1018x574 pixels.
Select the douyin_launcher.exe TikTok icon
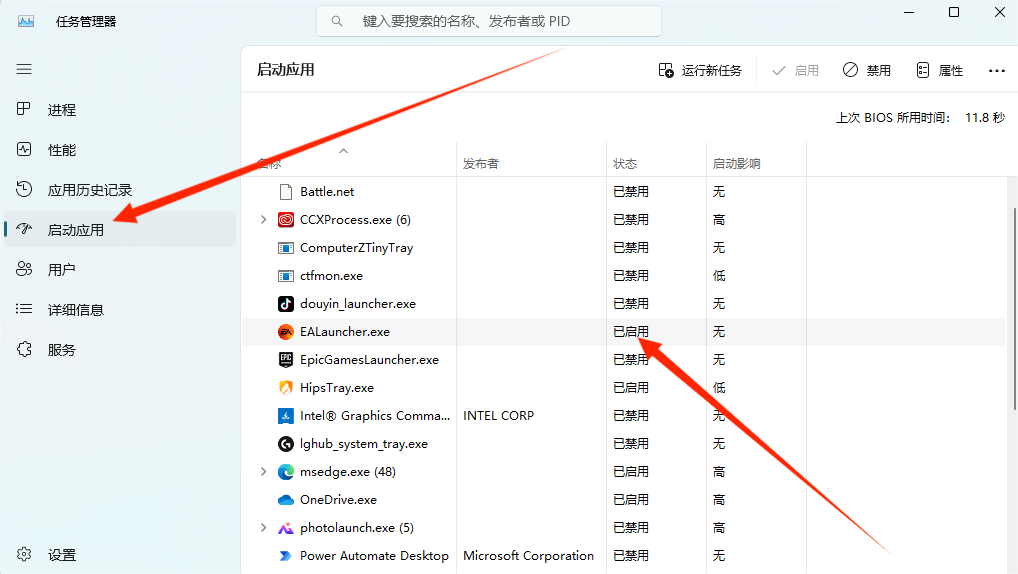(x=286, y=303)
